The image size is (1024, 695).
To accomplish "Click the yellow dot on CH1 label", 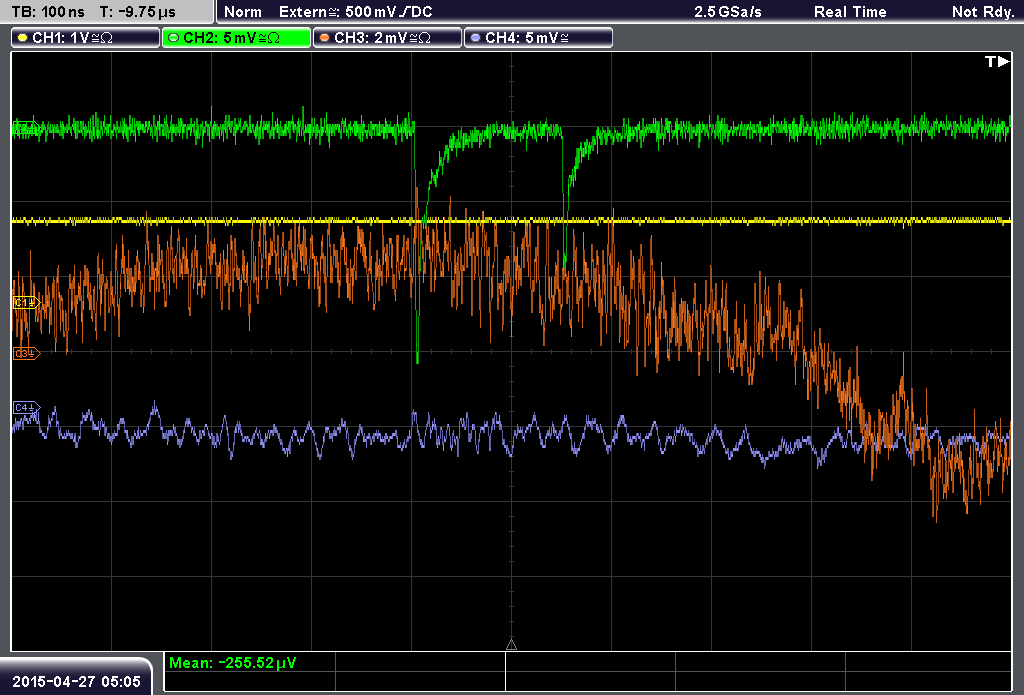I will coord(22,38).
